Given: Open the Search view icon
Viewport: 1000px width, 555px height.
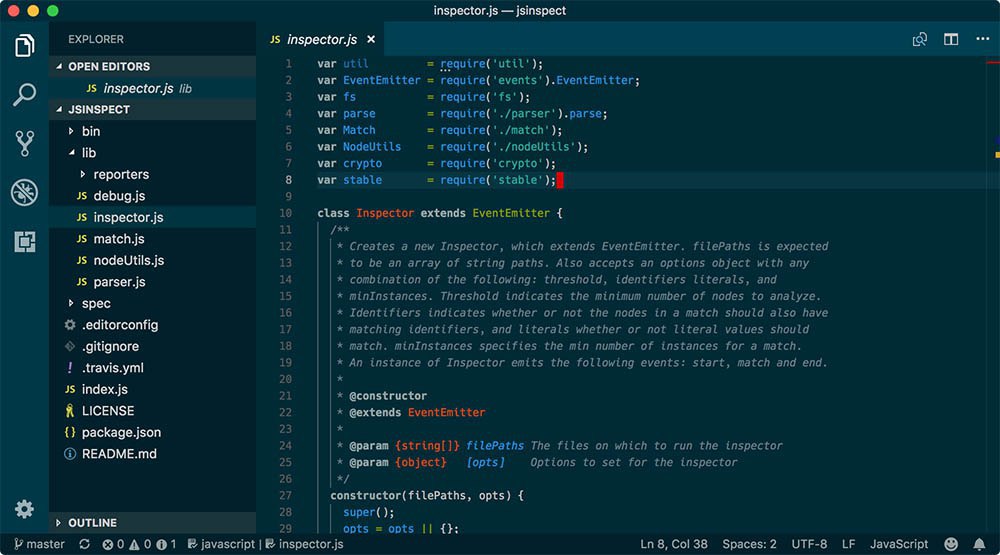Looking at the screenshot, I should tap(25, 95).
